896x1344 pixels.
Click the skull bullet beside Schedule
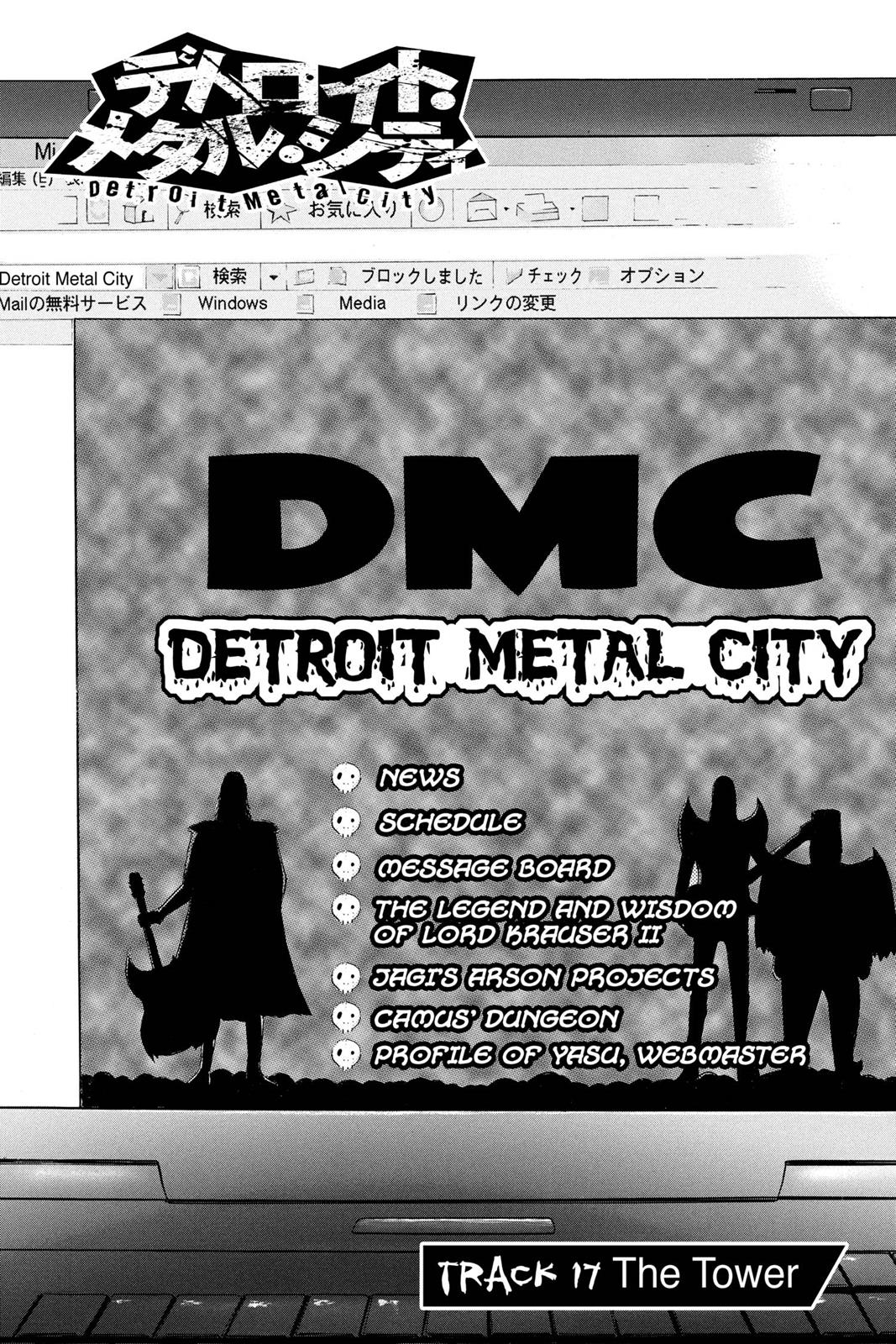tap(346, 822)
